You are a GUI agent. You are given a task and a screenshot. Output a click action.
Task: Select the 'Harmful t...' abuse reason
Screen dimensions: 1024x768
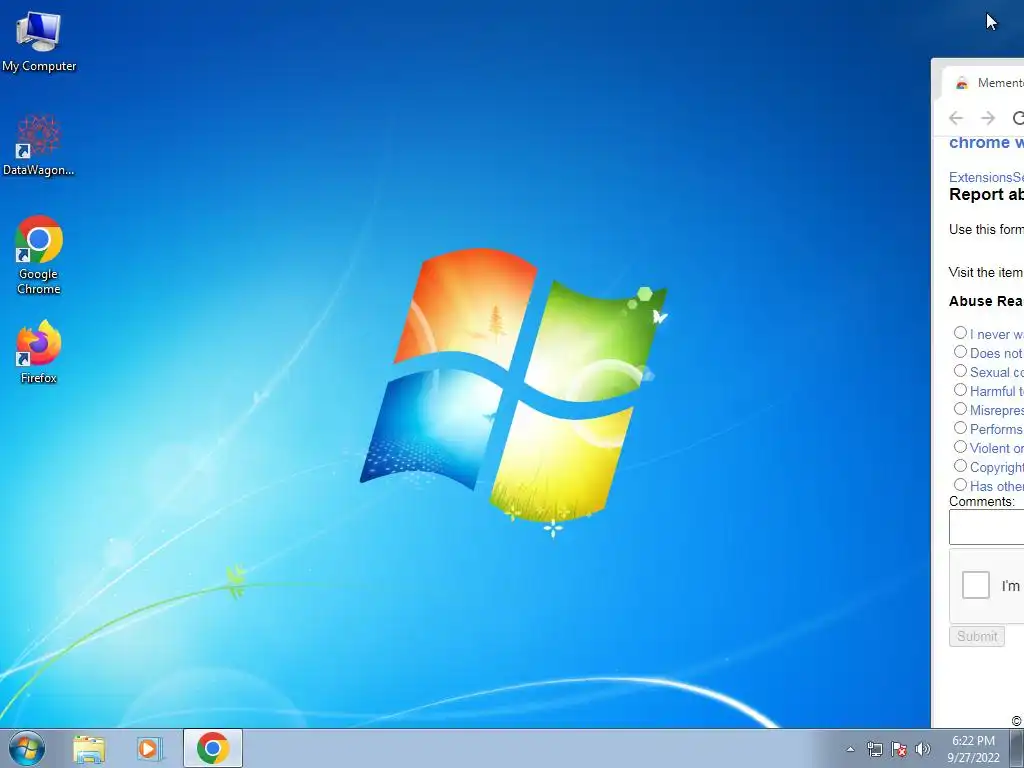click(x=960, y=390)
